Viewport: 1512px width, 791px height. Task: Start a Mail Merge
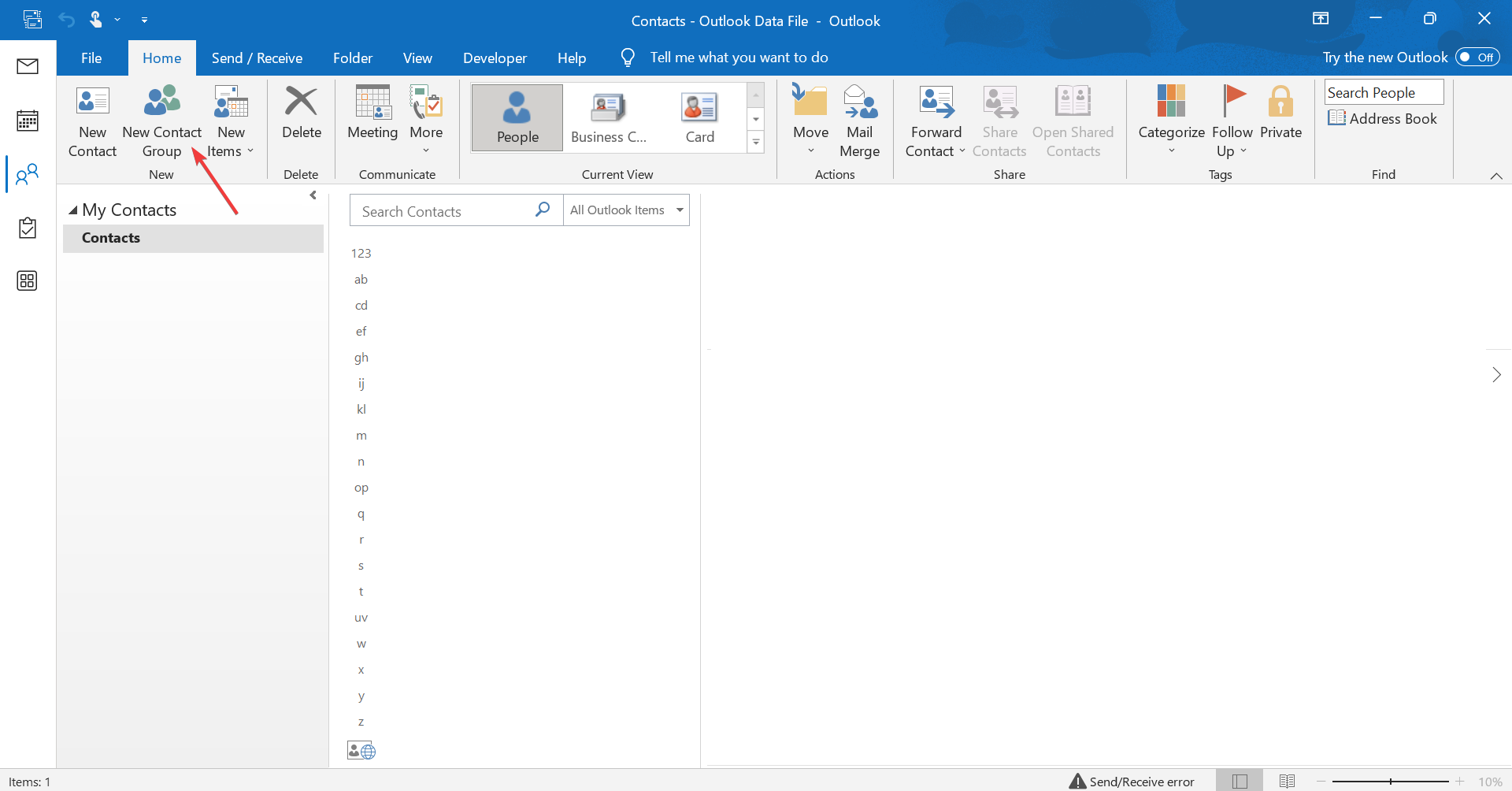859,121
